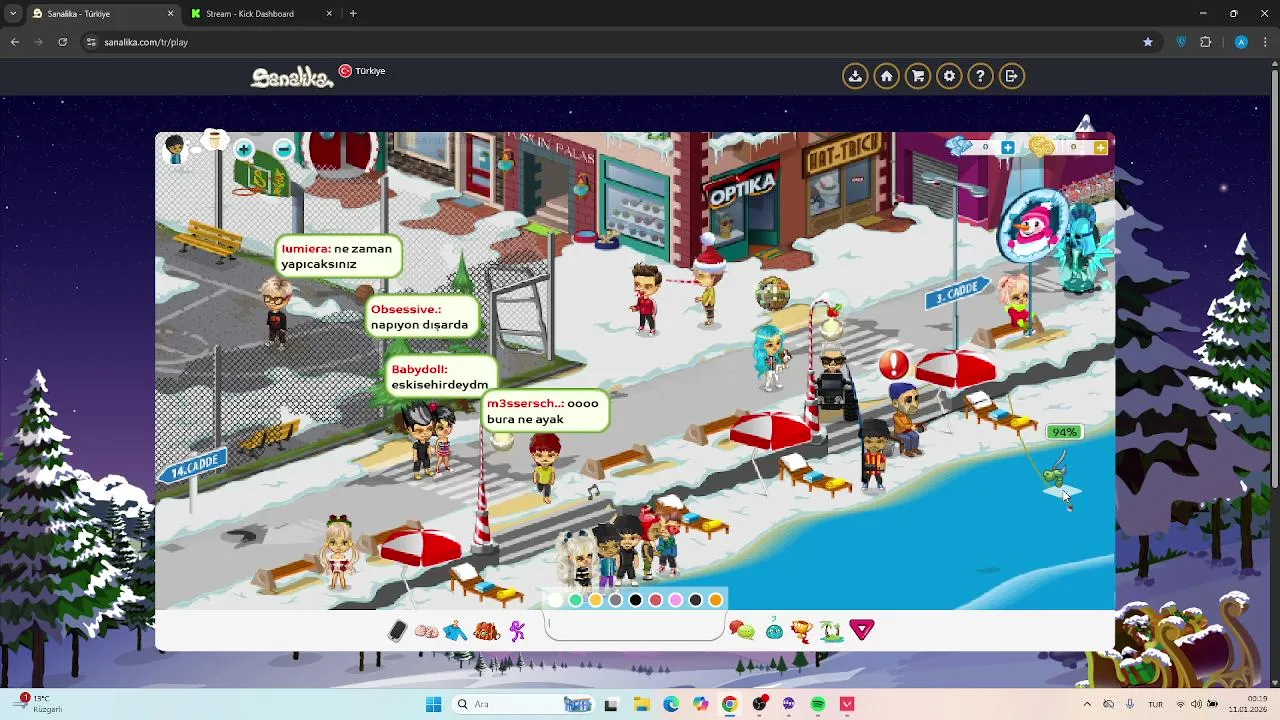
Task: Add diamonds with the blue plus
Action: pyautogui.click(x=1008, y=147)
